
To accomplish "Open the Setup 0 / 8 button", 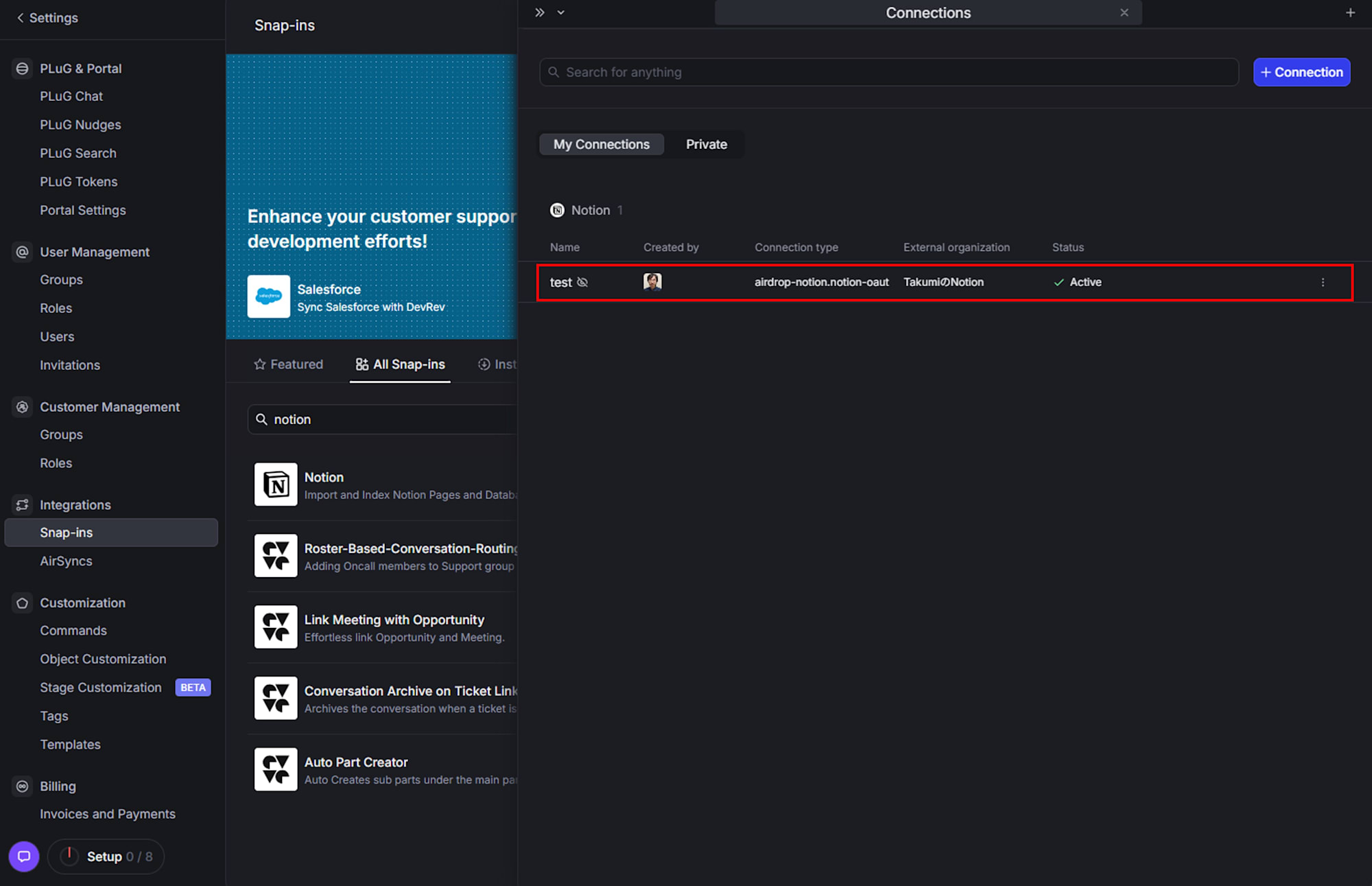I will click(106, 856).
